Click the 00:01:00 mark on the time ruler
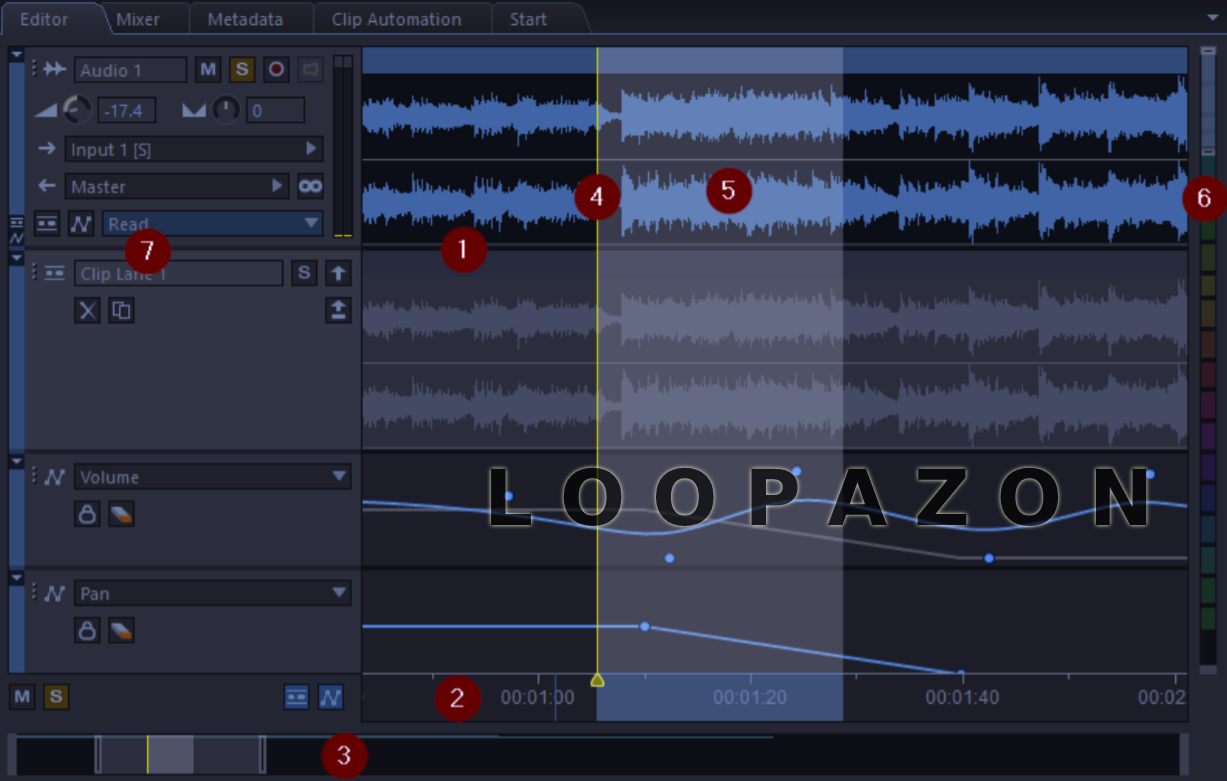Image resolution: width=1227 pixels, height=781 pixels. [538, 697]
